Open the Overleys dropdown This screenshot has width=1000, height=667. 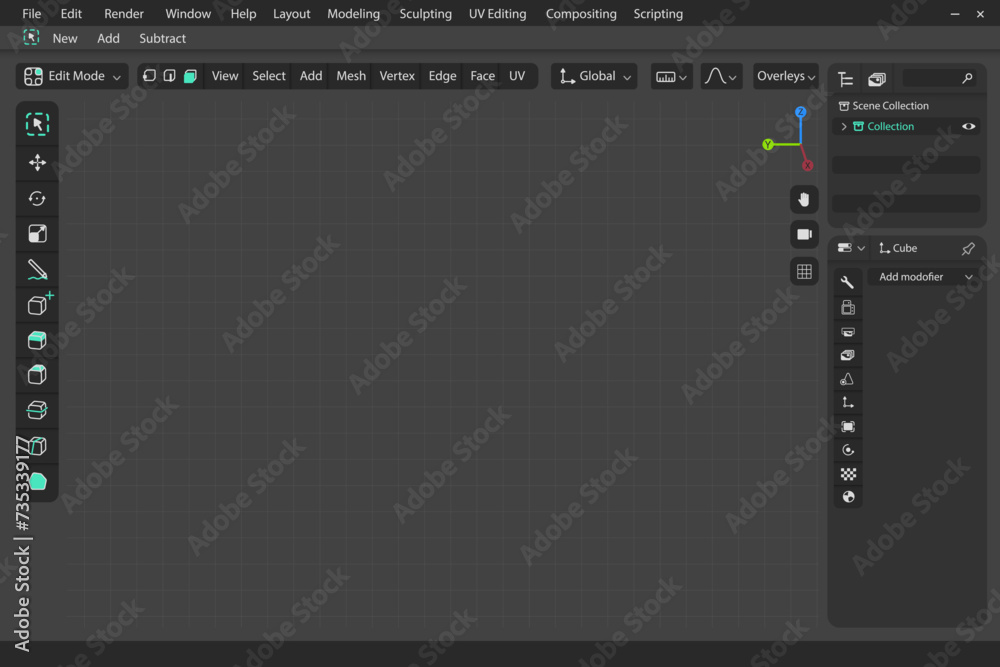(786, 76)
